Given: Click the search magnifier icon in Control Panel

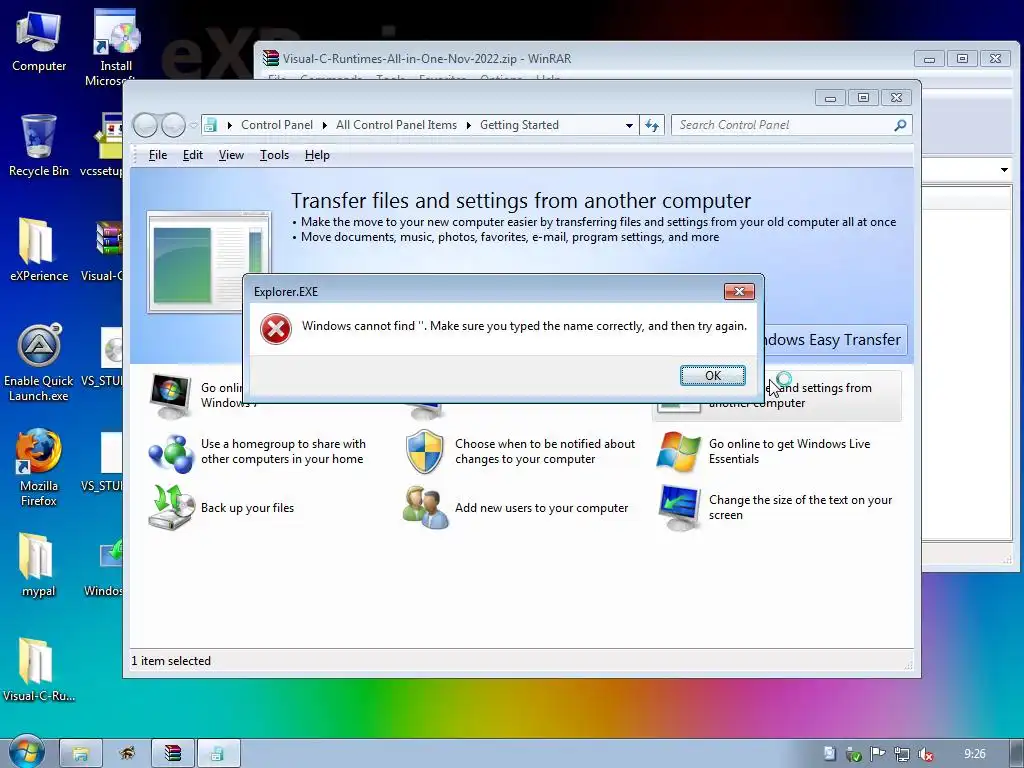Looking at the screenshot, I should click(900, 125).
